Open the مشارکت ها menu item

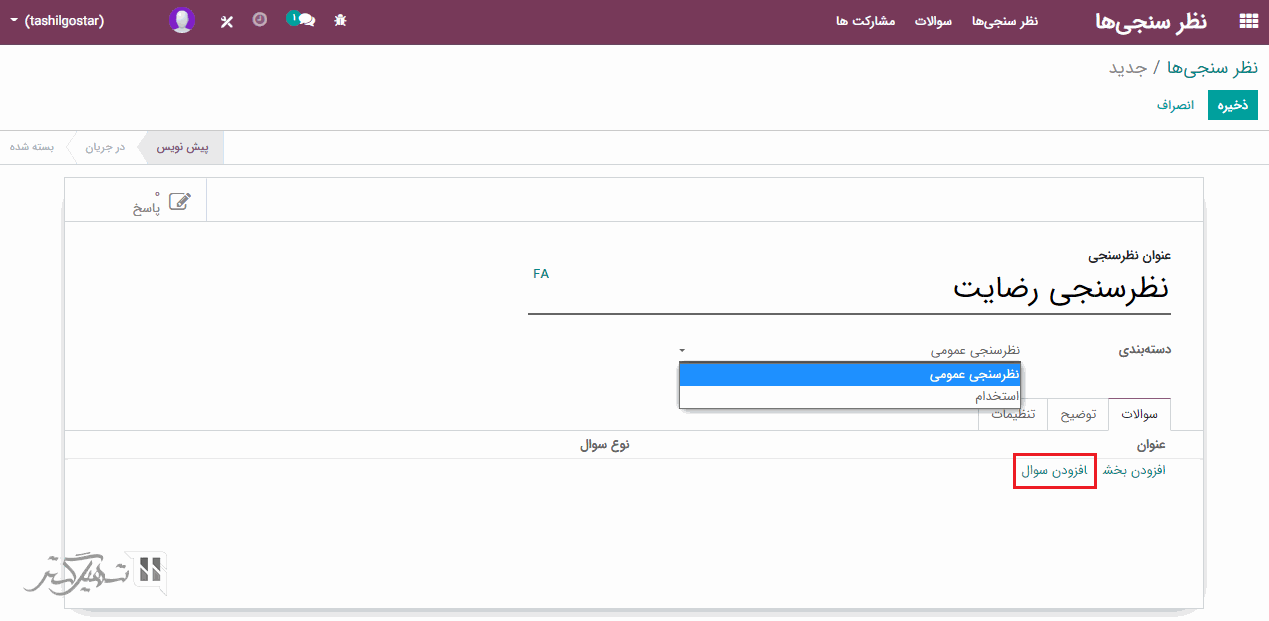[x=865, y=21]
